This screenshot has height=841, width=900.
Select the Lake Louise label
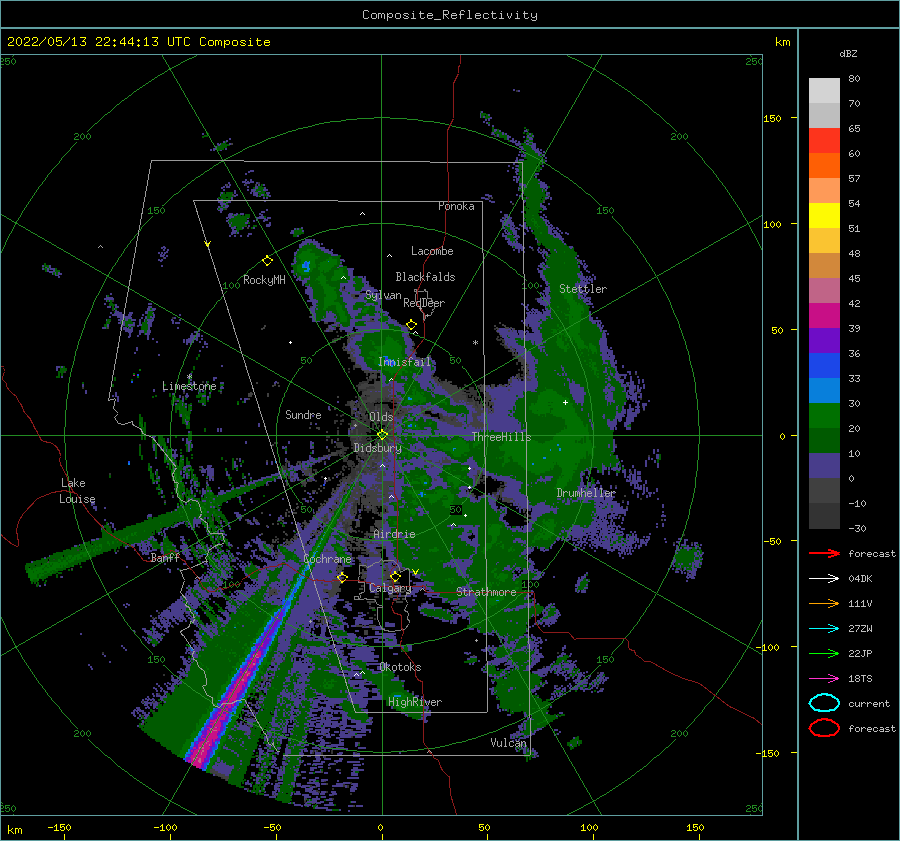click(77, 491)
